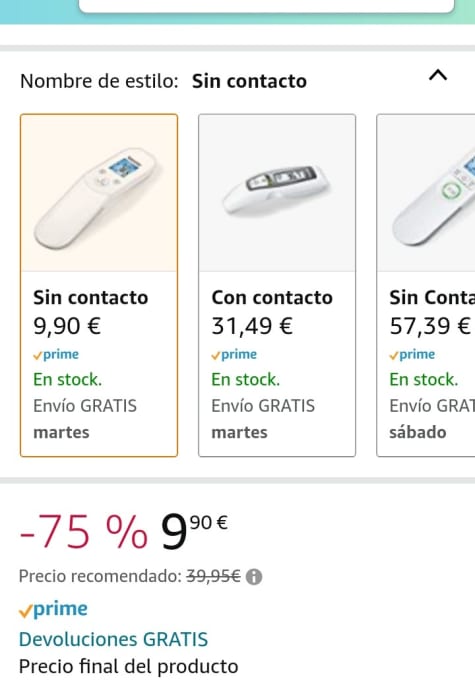Click the prime logo on the Con contacto card

(x=234, y=354)
